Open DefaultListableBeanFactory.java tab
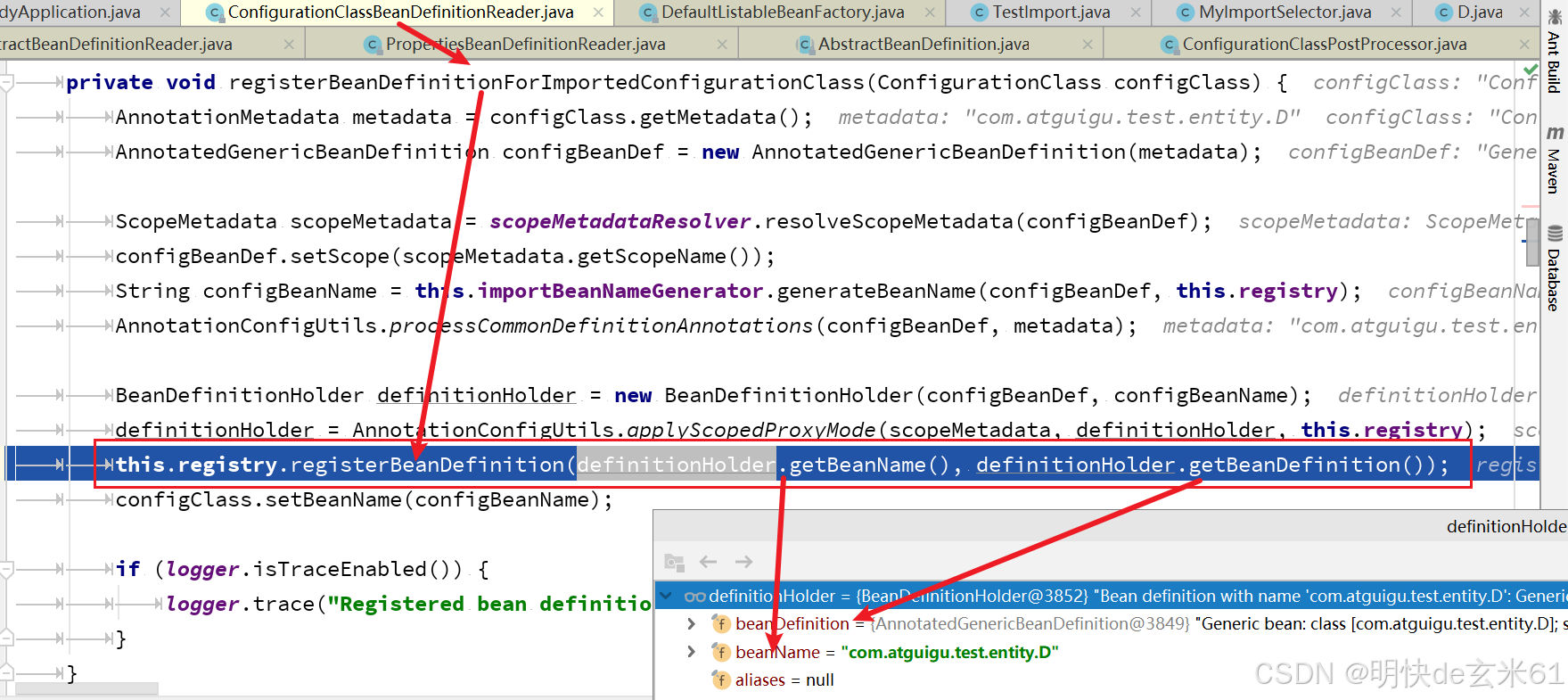The height and width of the screenshot is (700, 1568). (x=782, y=12)
